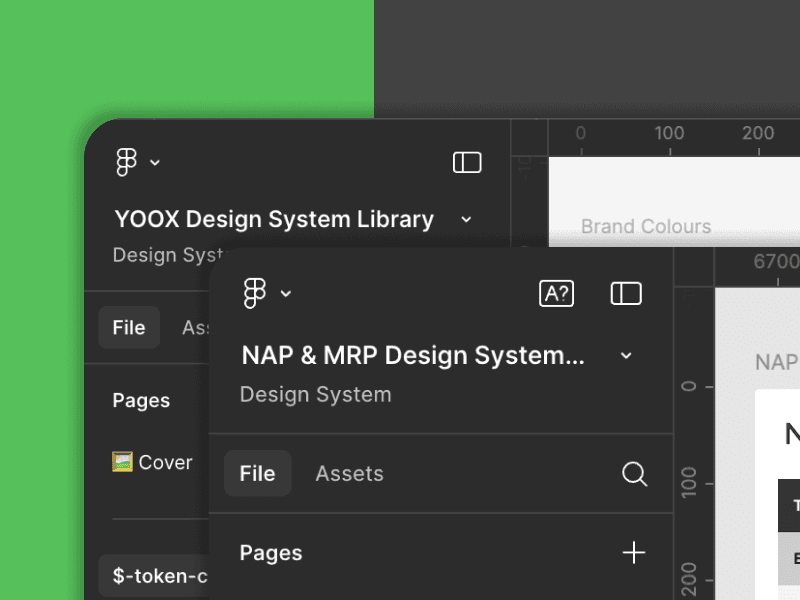800x600 pixels.
Task: Click Brand Colours frame label on canvas
Action: coord(646,227)
